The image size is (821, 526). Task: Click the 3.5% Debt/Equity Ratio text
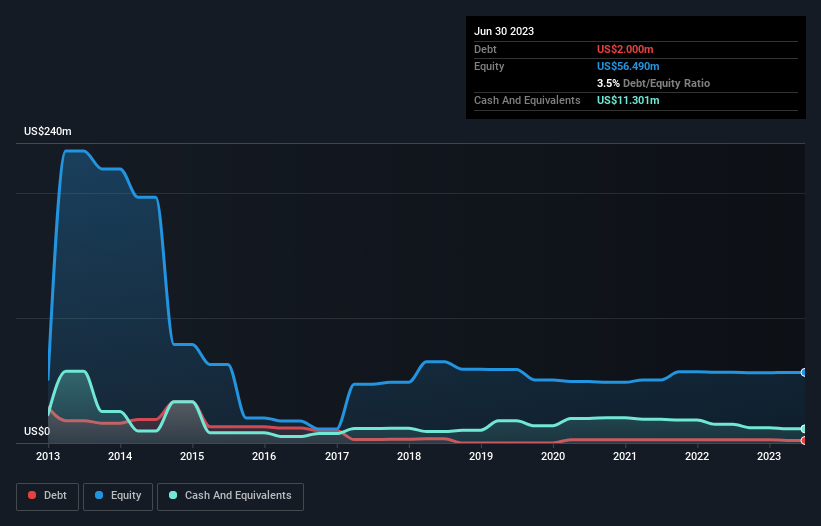pyautogui.click(x=653, y=83)
